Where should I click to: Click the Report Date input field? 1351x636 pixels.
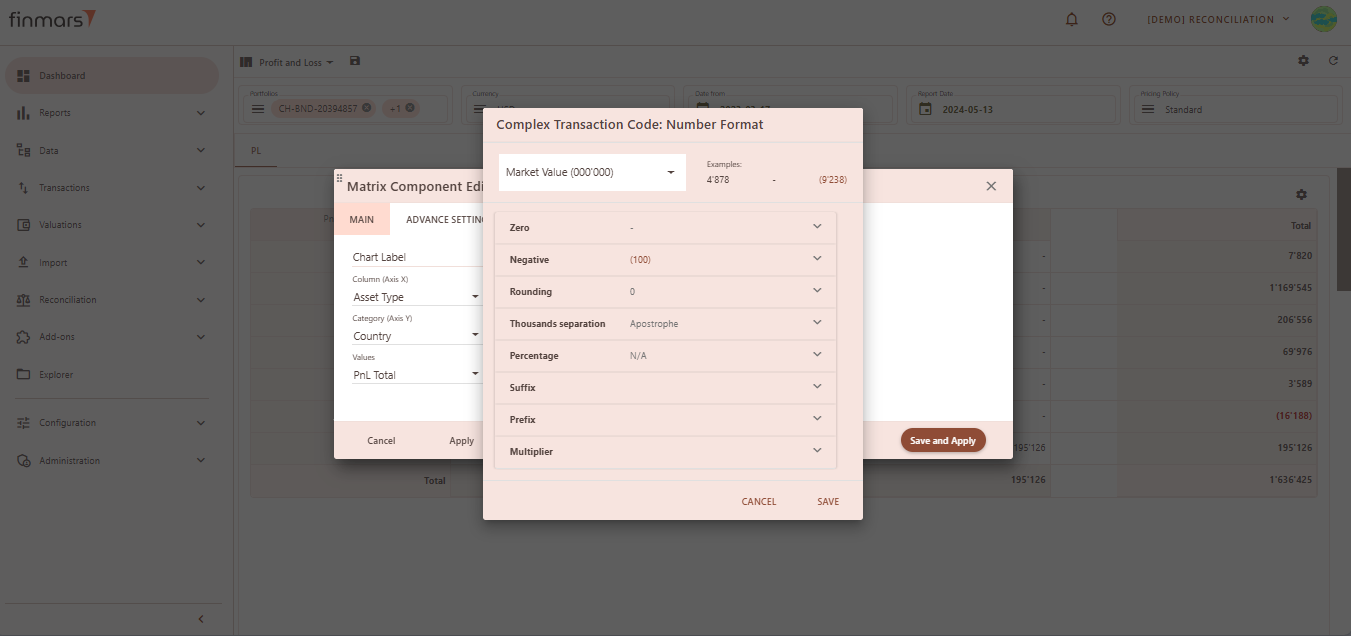pos(1020,110)
